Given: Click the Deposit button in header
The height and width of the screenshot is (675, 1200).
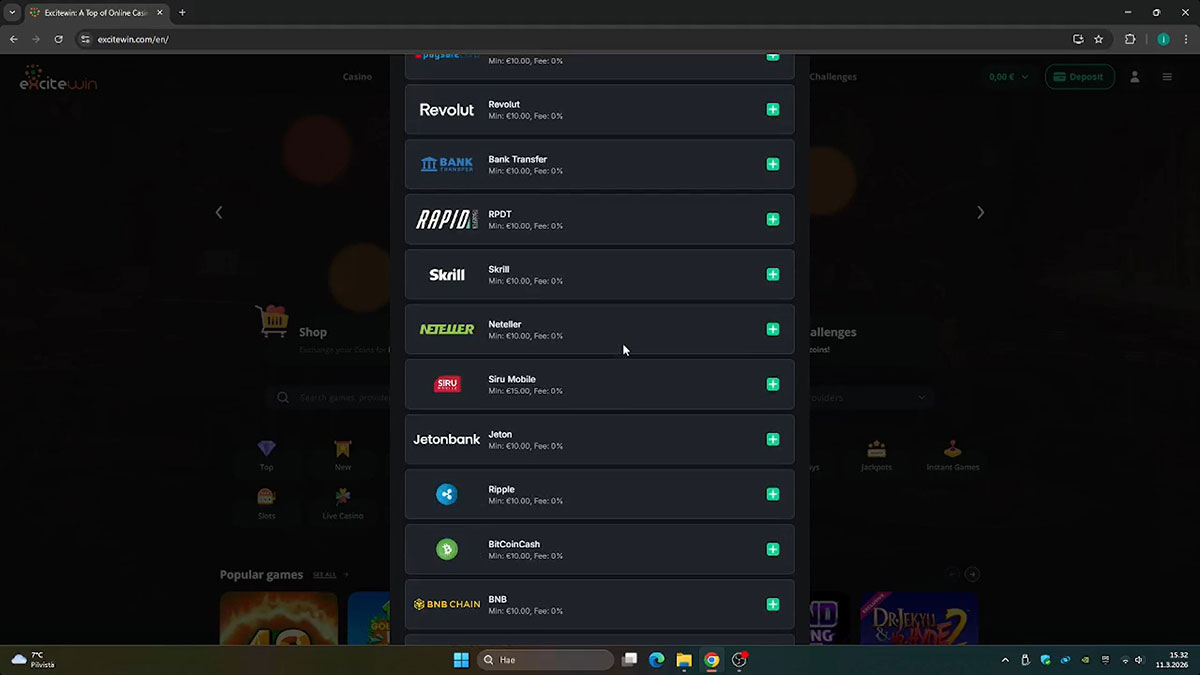Looking at the screenshot, I should click(x=1079, y=77).
